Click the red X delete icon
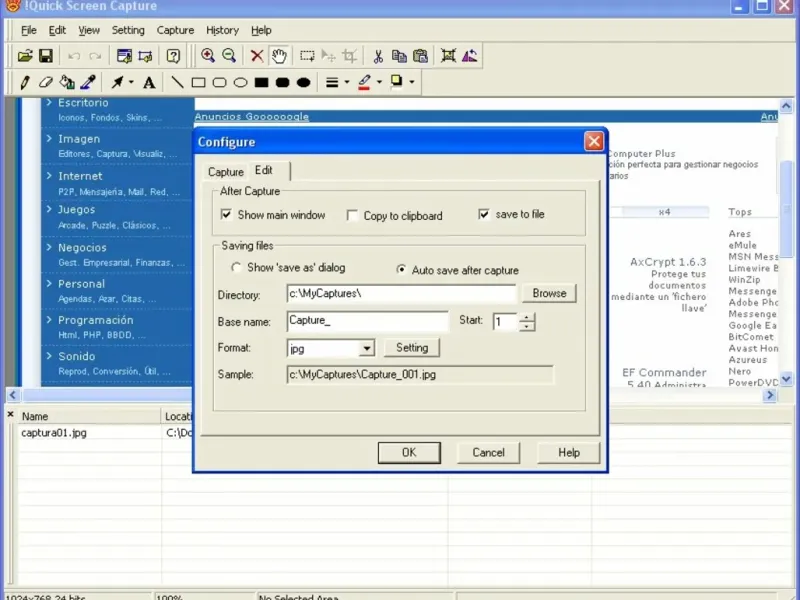800x600 pixels. click(x=257, y=56)
